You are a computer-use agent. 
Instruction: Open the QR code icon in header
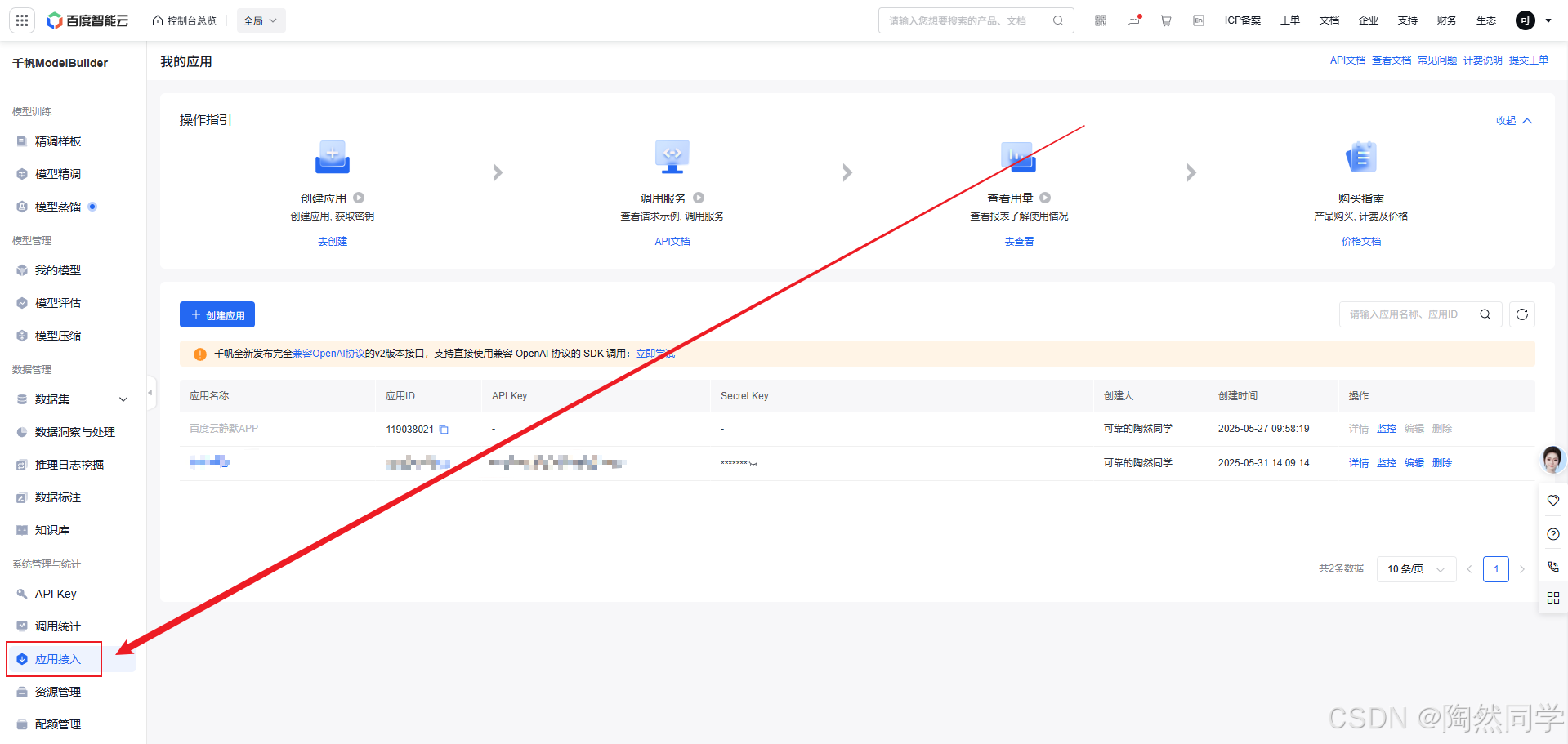point(1101,20)
